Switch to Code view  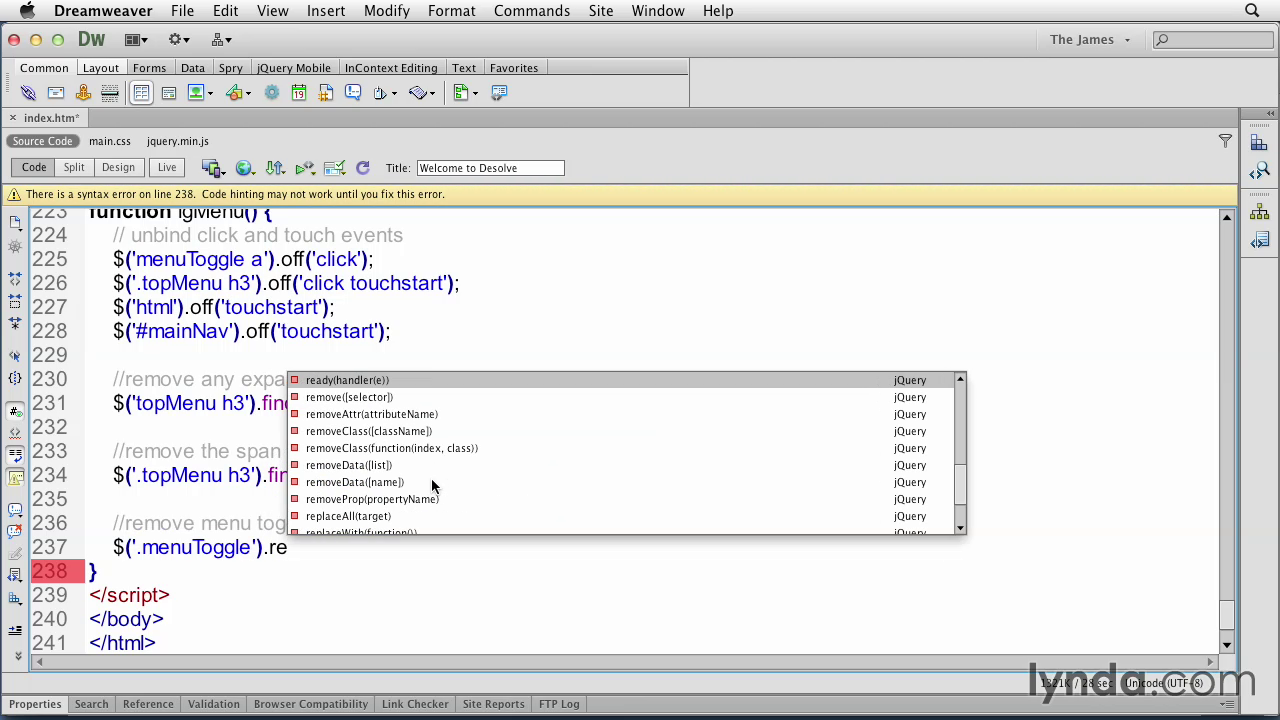pos(34,167)
